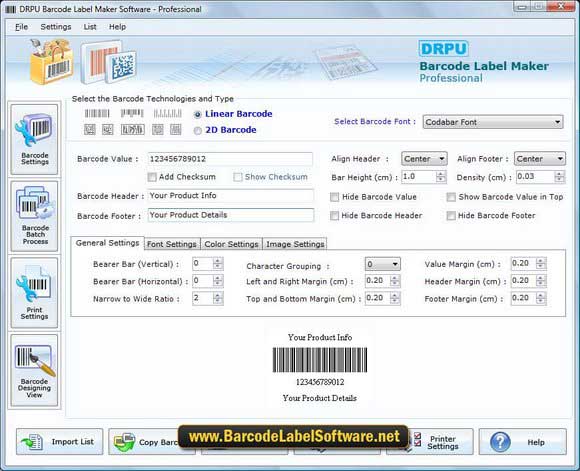The height and width of the screenshot is (471, 580).
Task: Click '123456789012' under barcode preview
Action: [320, 382]
